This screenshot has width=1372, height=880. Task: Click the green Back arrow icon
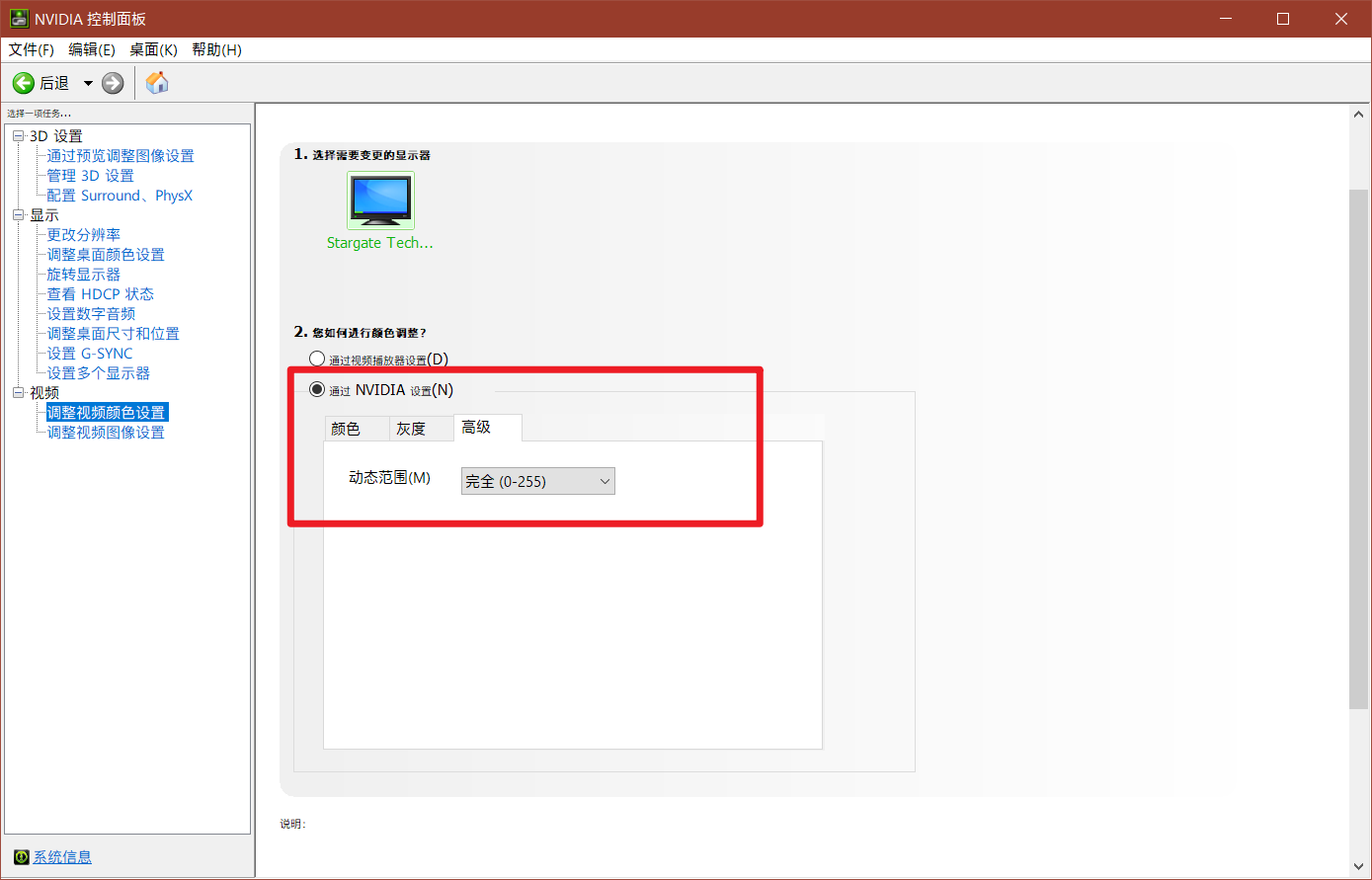[23, 83]
